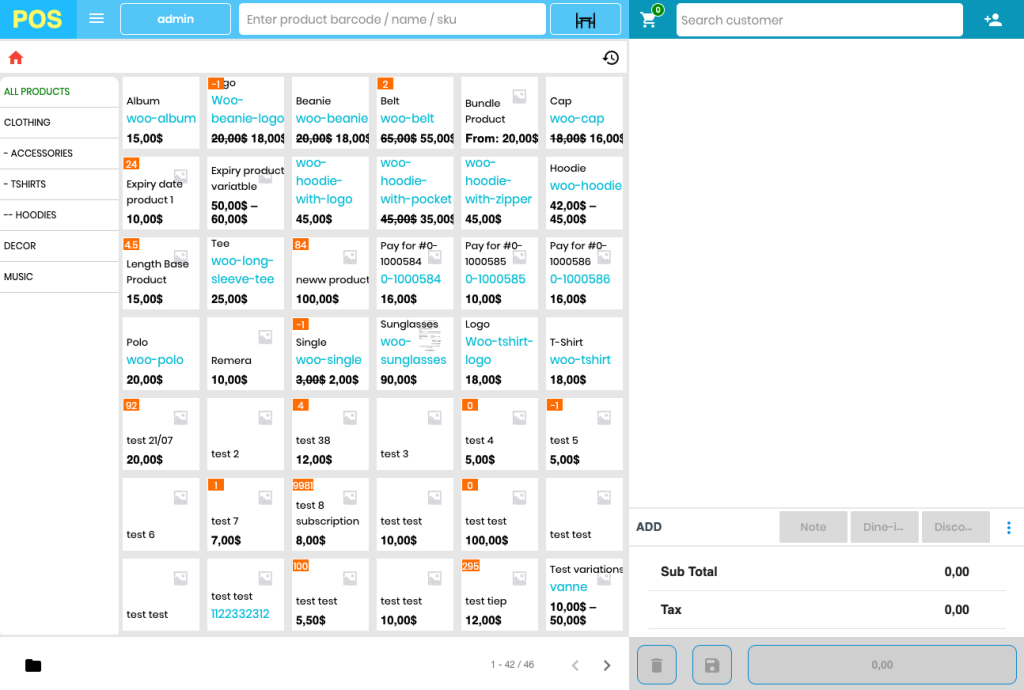The width and height of the screenshot is (1024, 690).
Task: Click the trash delete cart button
Action: pos(656,665)
